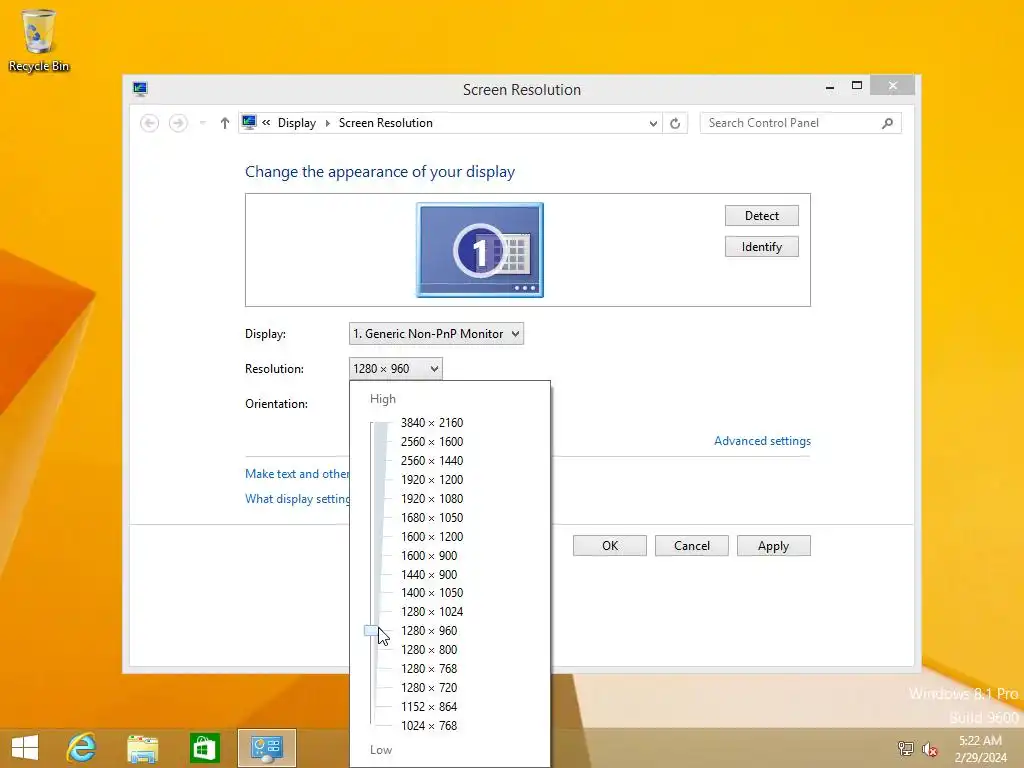Click Screen Resolution breadcrumb item

pyautogui.click(x=385, y=123)
